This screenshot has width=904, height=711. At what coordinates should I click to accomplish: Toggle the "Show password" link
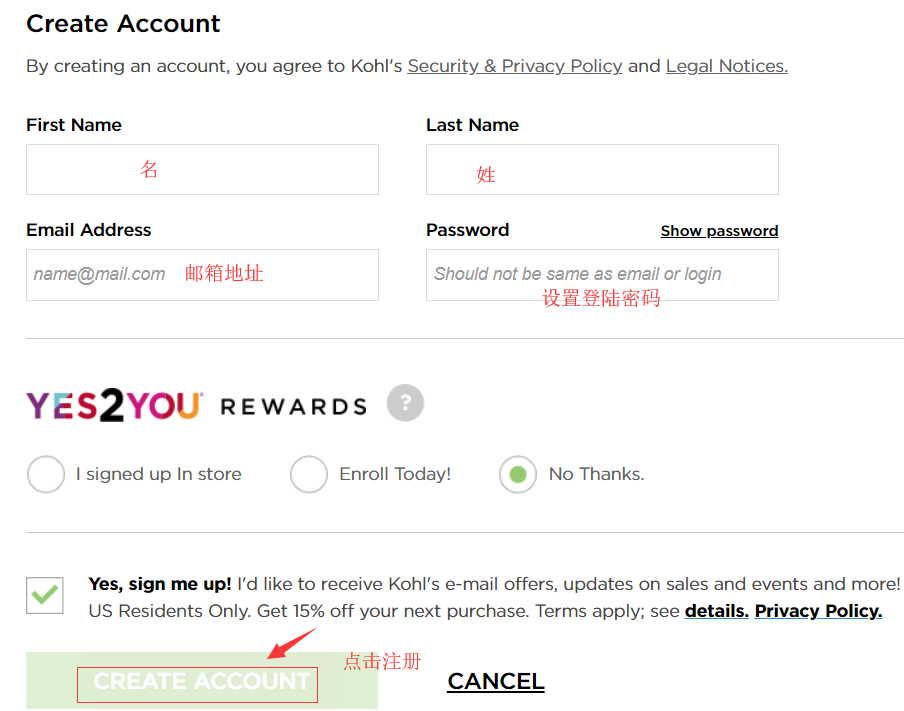click(719, 231)
